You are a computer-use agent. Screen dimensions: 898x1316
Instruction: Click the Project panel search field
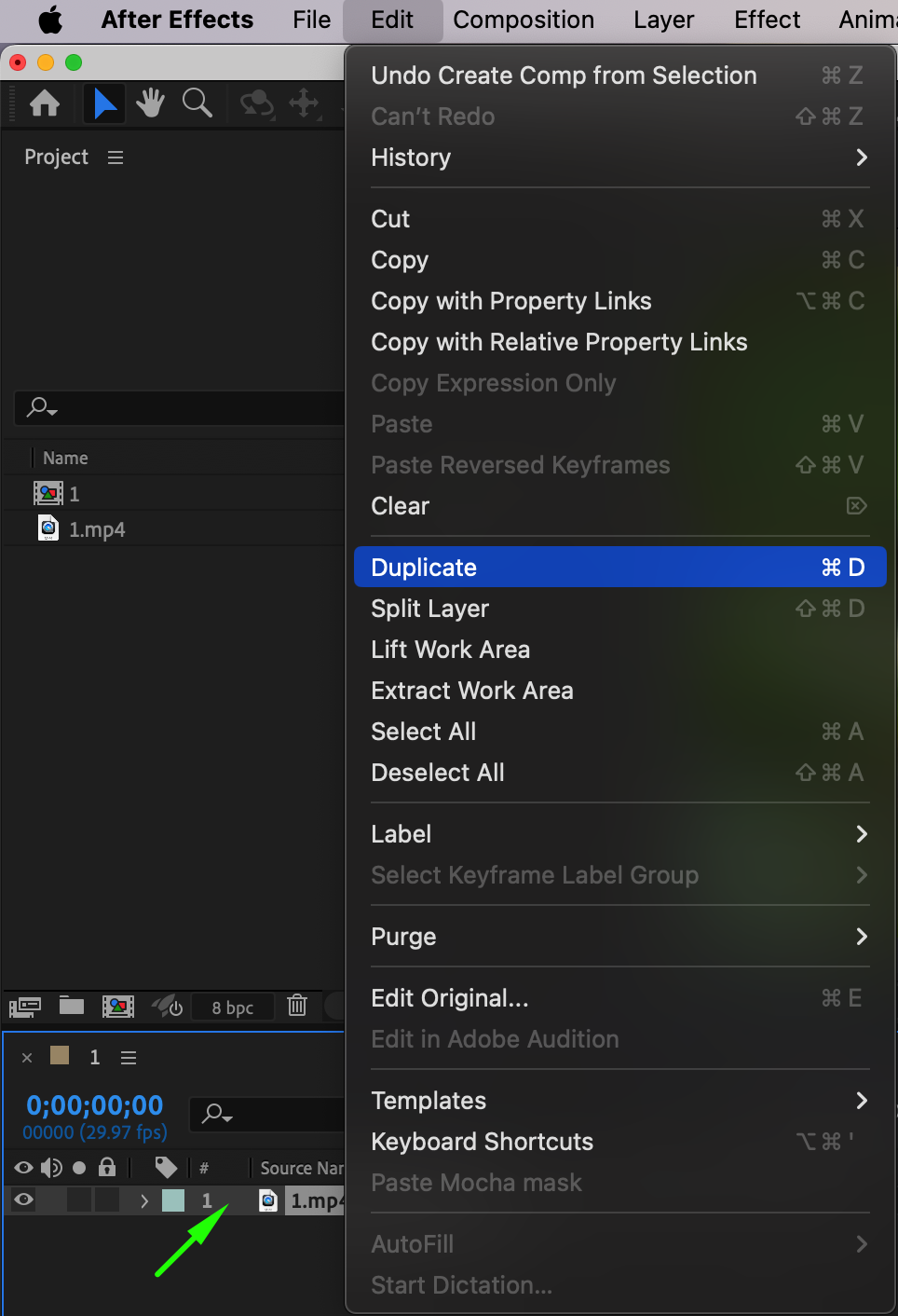click(x=186, y=408)
